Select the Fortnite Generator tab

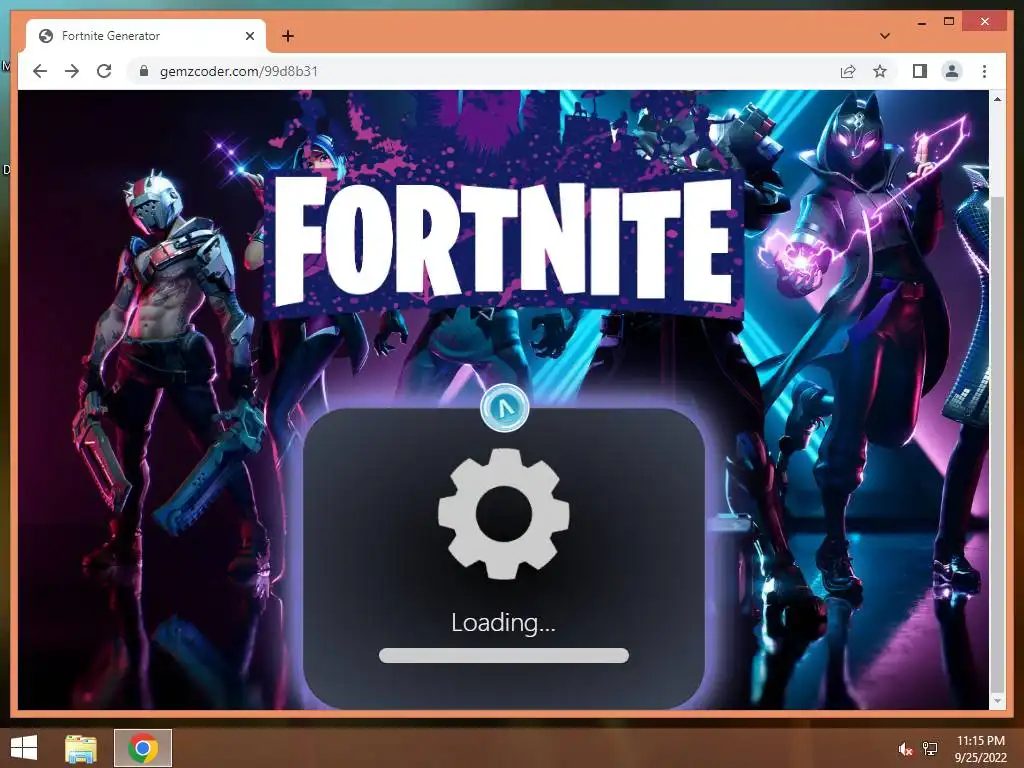pos(146,36)
